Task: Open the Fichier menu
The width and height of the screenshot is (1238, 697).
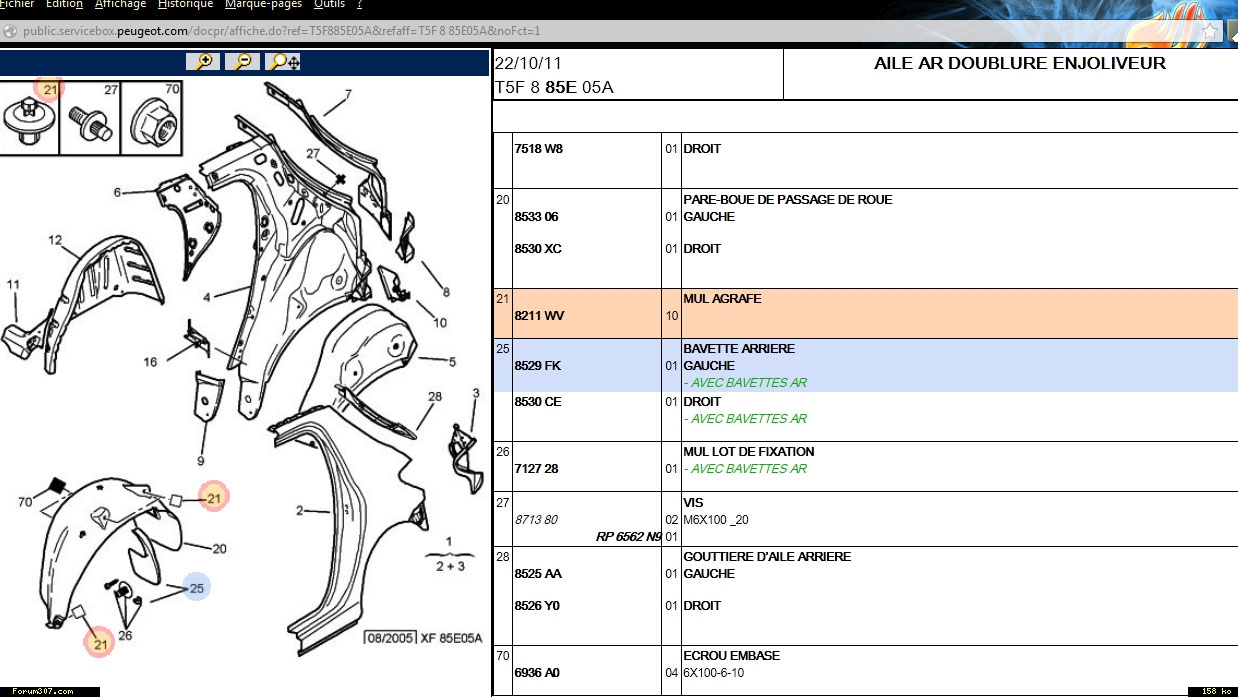Action: pyautogui.click(x=16, y=5)
